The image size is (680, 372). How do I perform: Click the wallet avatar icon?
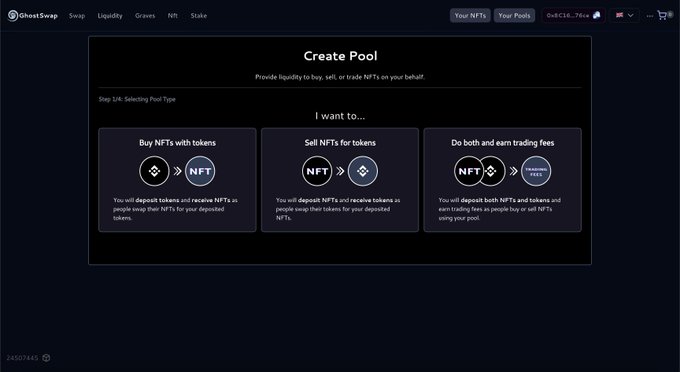pyautogui.click(x=597, y=16)
